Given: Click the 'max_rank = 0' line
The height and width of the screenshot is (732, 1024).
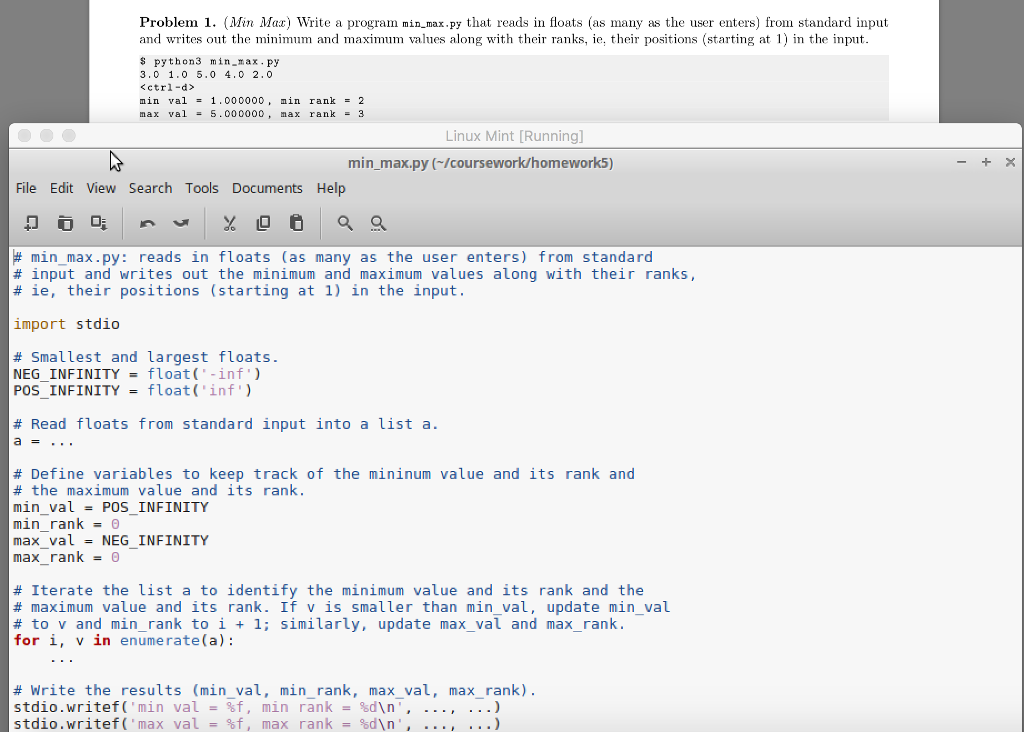Looking at the screenshot, I should (67, 557).
